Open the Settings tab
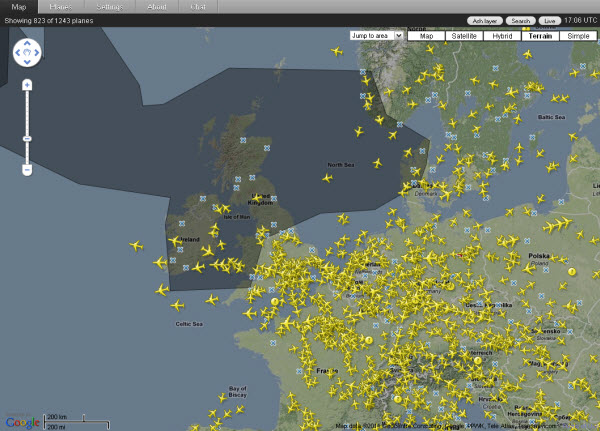The image size is (600, 431). click(112, 6)
